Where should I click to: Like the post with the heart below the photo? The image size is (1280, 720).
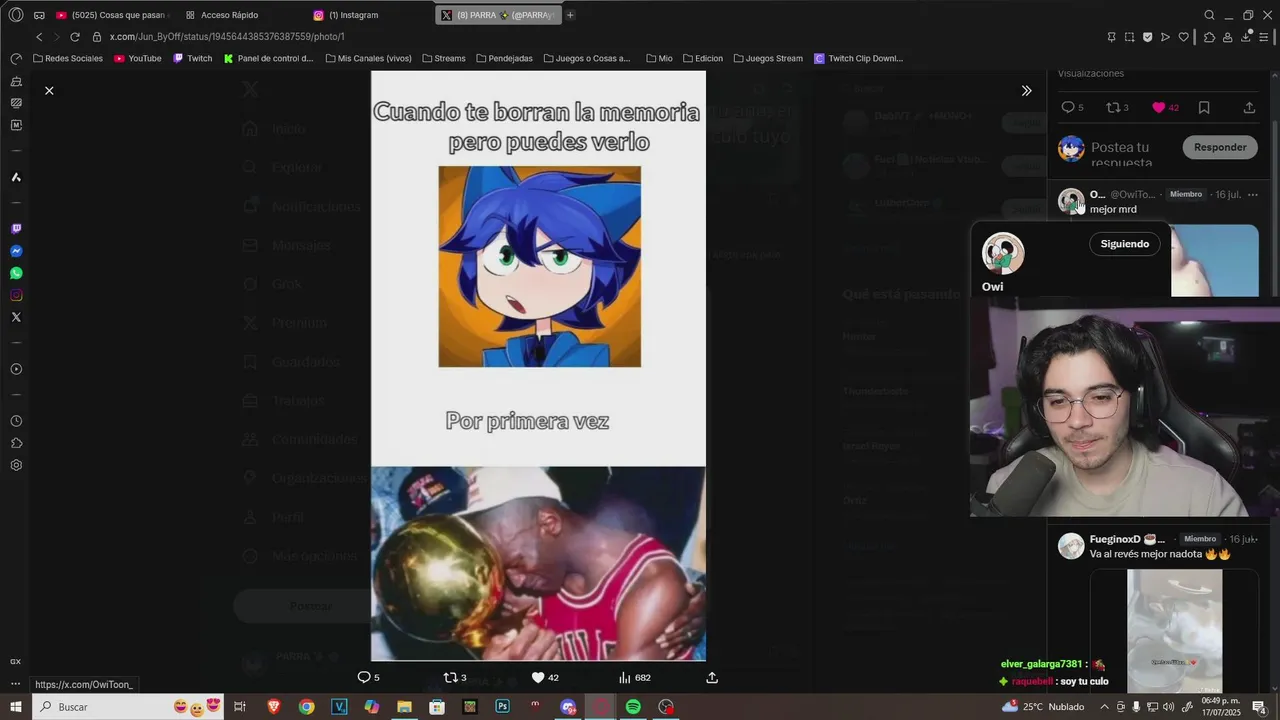click(x=538, y=677)
